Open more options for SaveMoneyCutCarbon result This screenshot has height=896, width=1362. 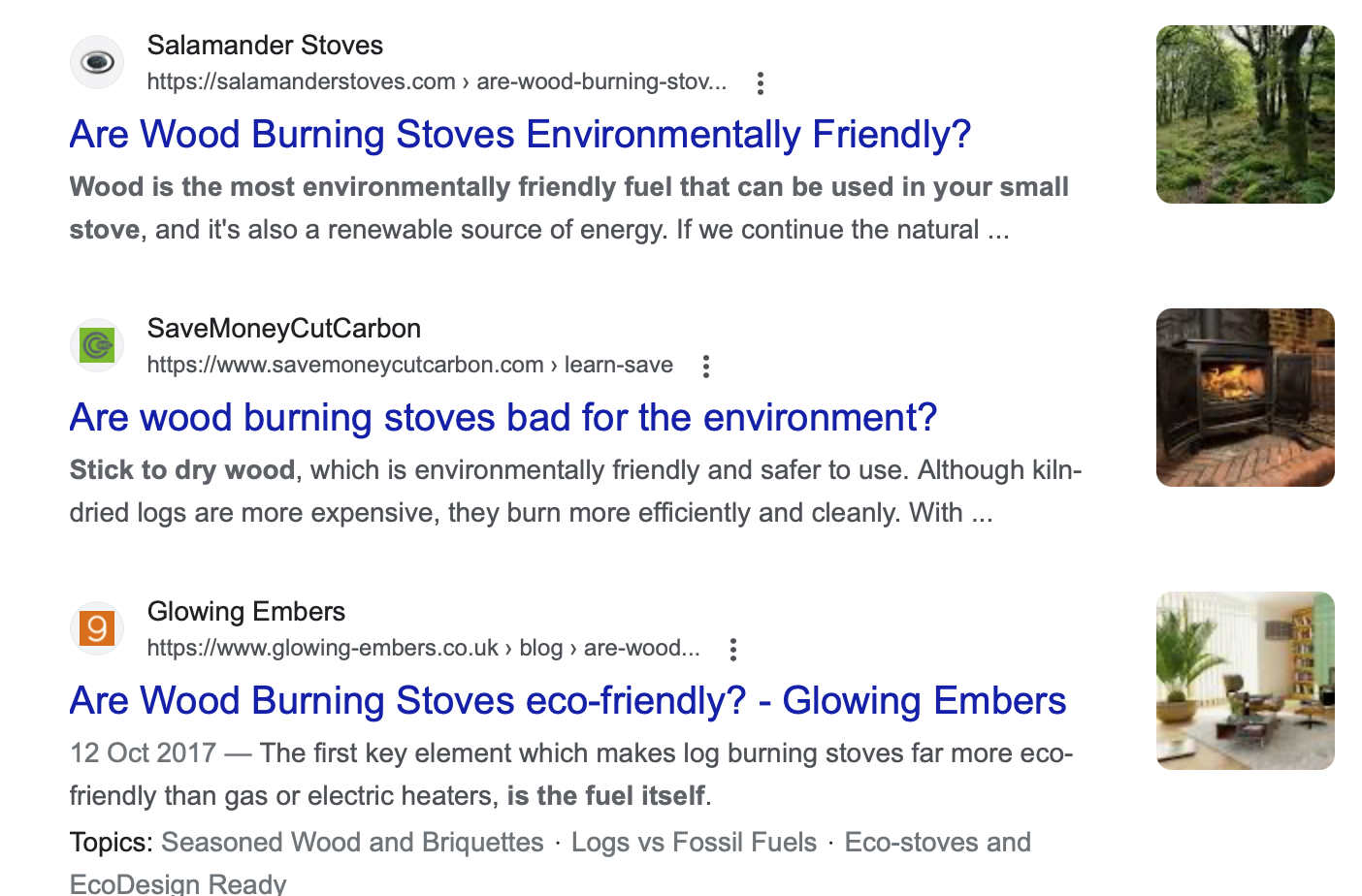point(706,367)
